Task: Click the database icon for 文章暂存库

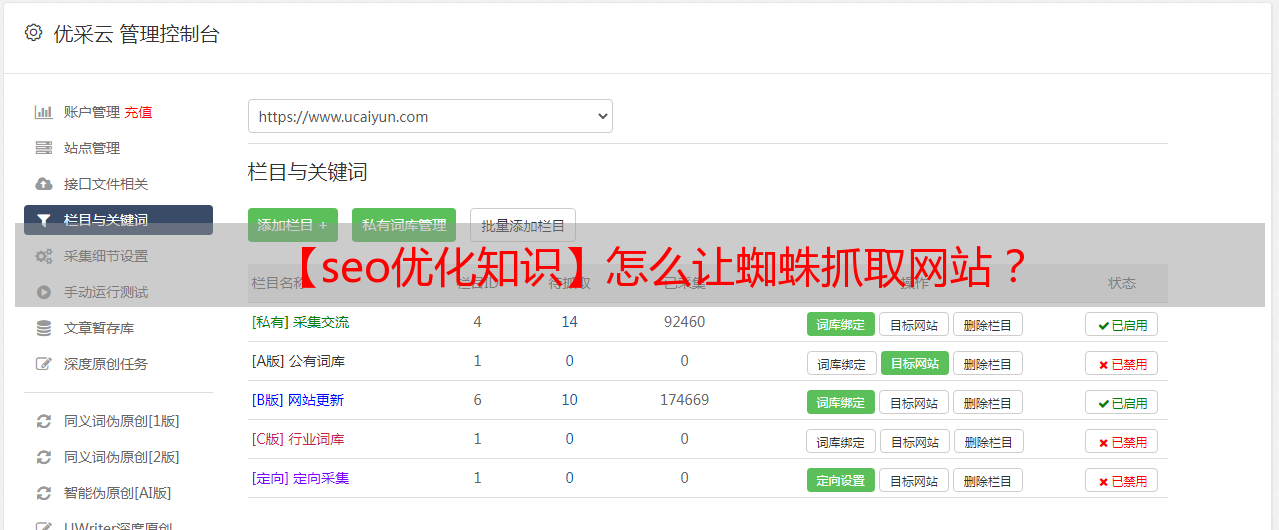Action: pos(43,328)
